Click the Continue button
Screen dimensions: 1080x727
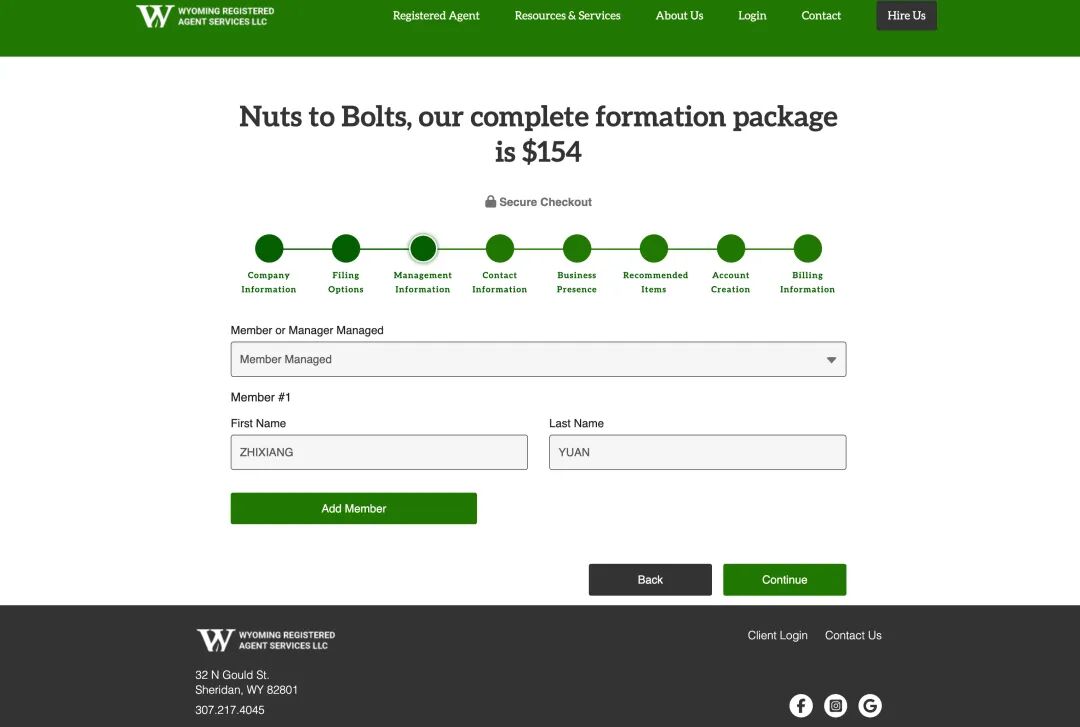tap(784, 580)
